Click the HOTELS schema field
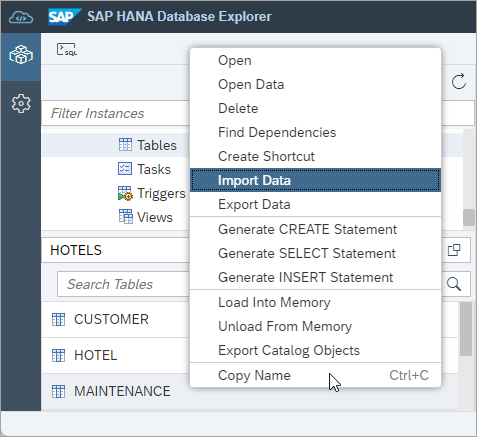 click(116, 250)
